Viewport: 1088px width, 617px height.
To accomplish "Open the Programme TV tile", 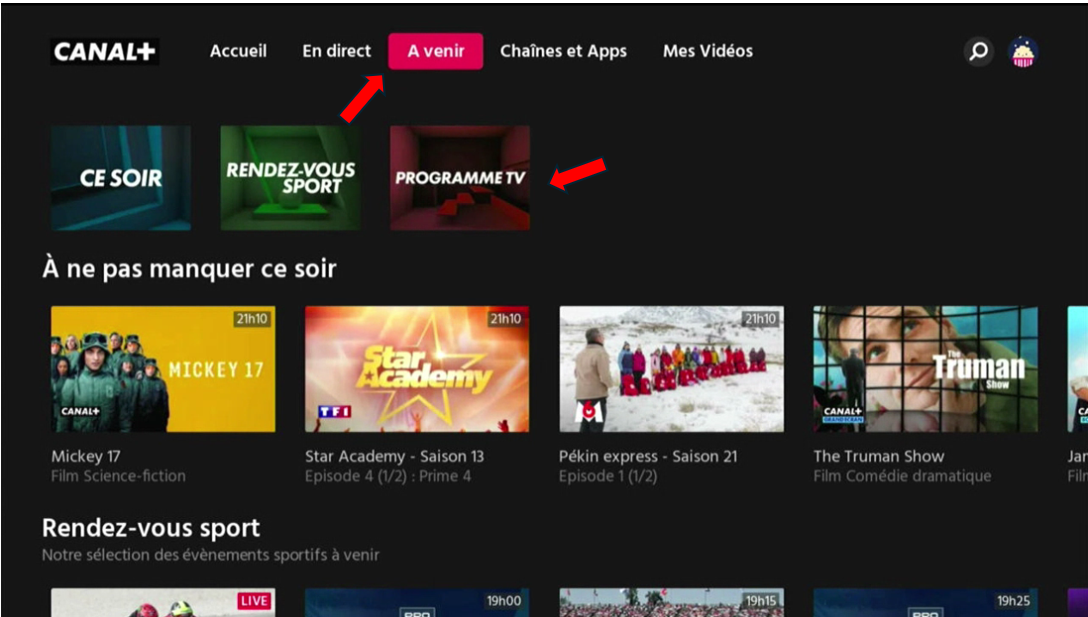I will (x=460, y=178).
